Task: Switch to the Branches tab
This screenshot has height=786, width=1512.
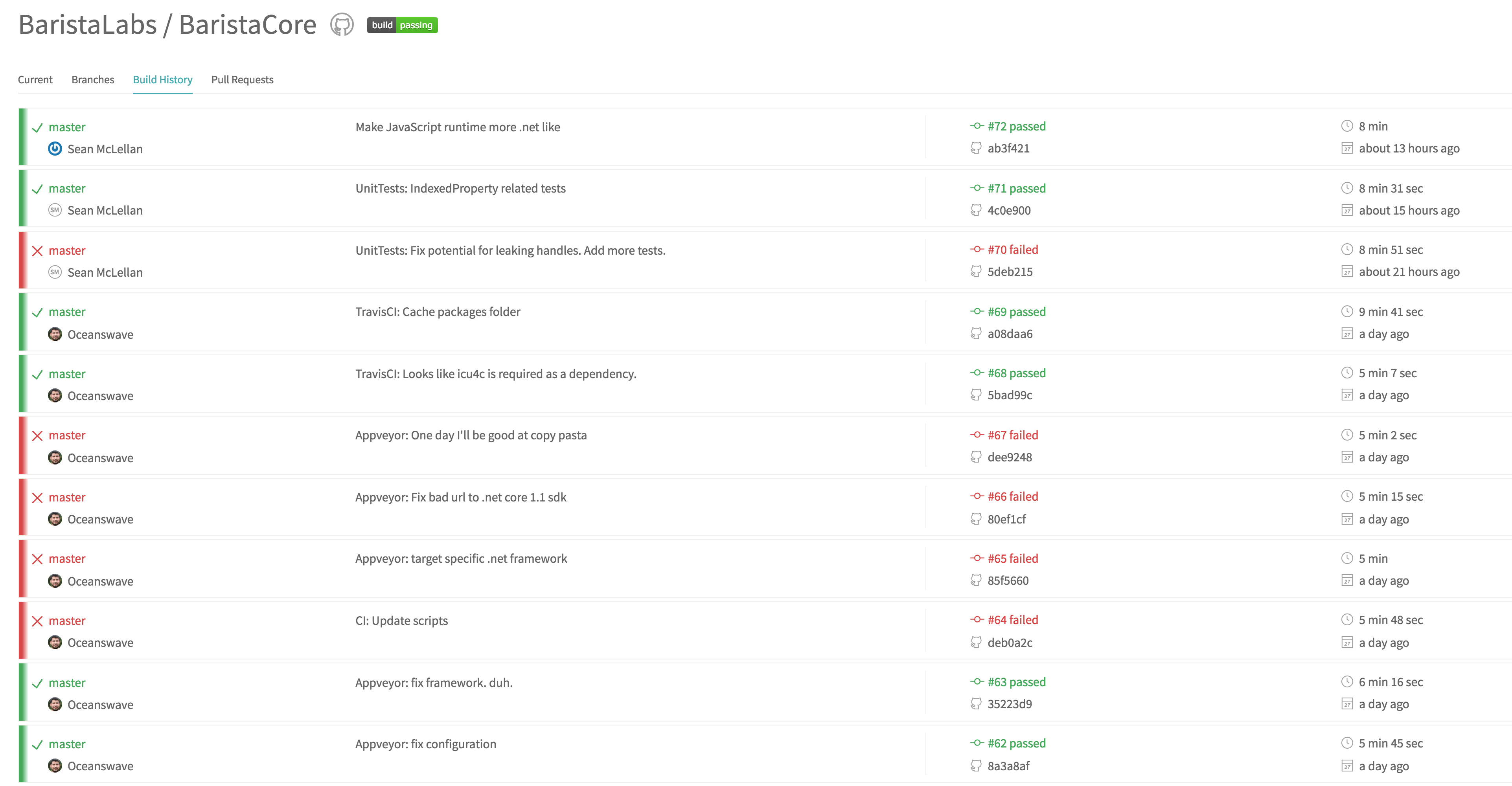Action: click(x=93, y=80)
